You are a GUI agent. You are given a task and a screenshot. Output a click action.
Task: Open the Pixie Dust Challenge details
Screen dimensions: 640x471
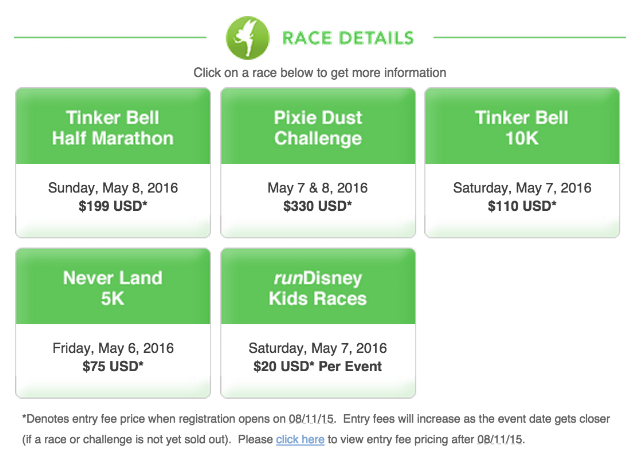coord(318,128)
